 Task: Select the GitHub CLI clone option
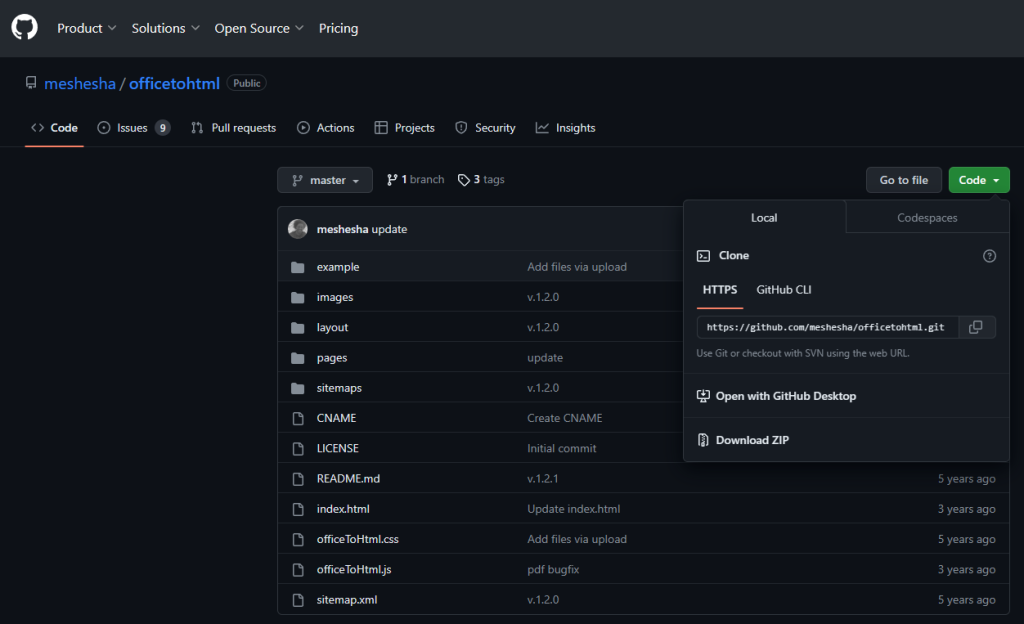click(783, 290)
